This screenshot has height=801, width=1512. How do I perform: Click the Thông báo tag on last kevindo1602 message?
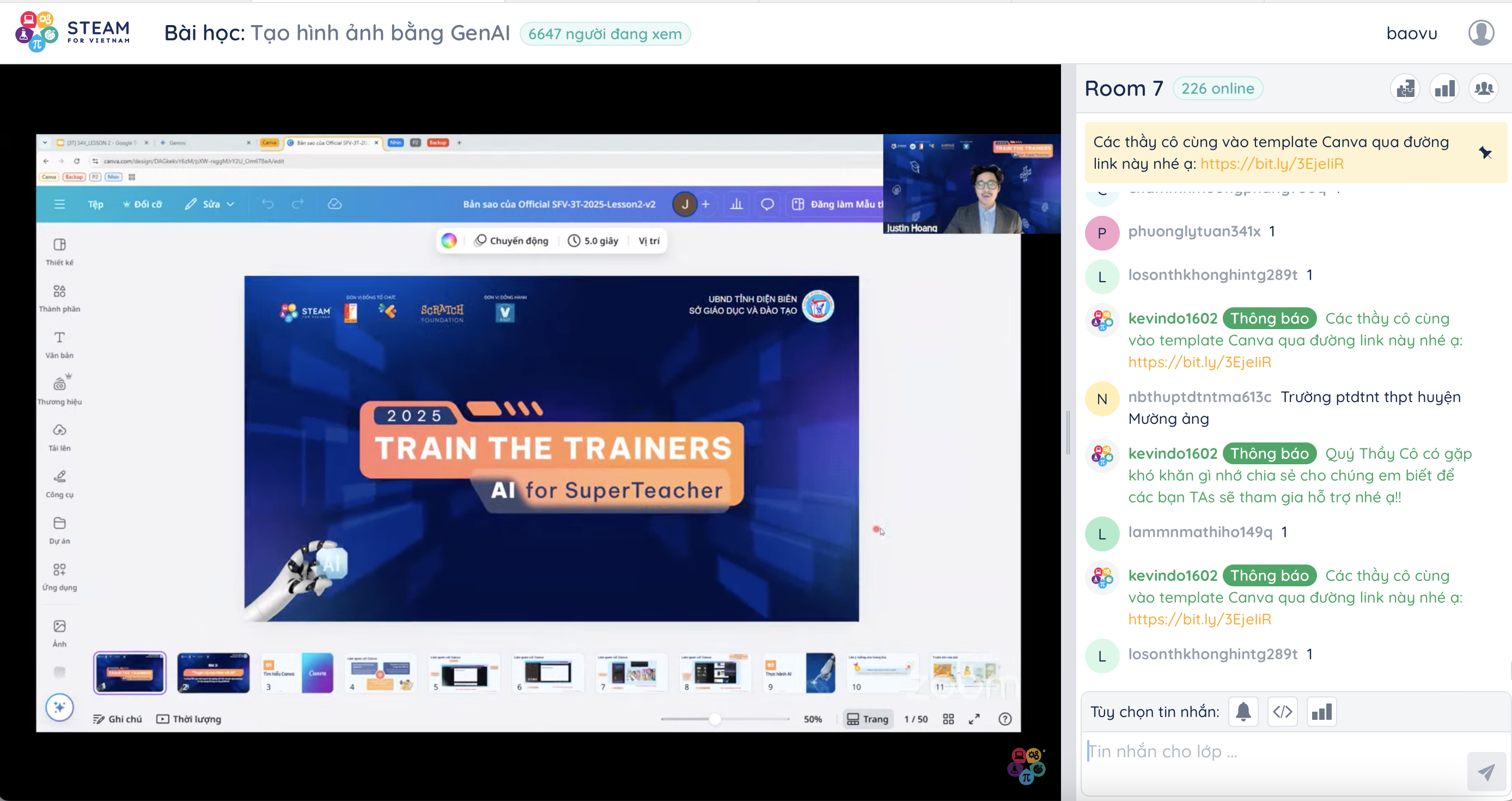tap(1270, 575)
